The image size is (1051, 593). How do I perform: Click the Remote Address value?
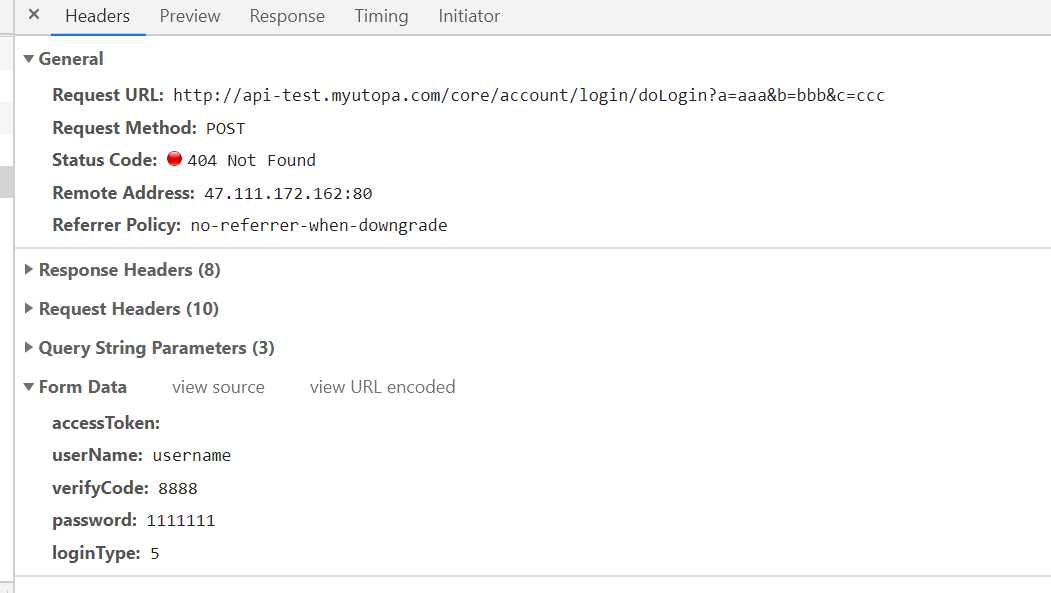(x=288, y=194)
